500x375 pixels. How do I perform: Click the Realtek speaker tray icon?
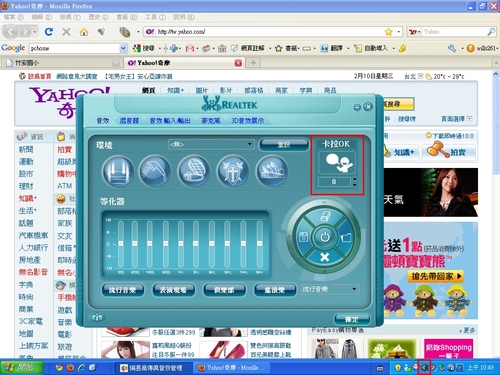[x=424, y=367]
